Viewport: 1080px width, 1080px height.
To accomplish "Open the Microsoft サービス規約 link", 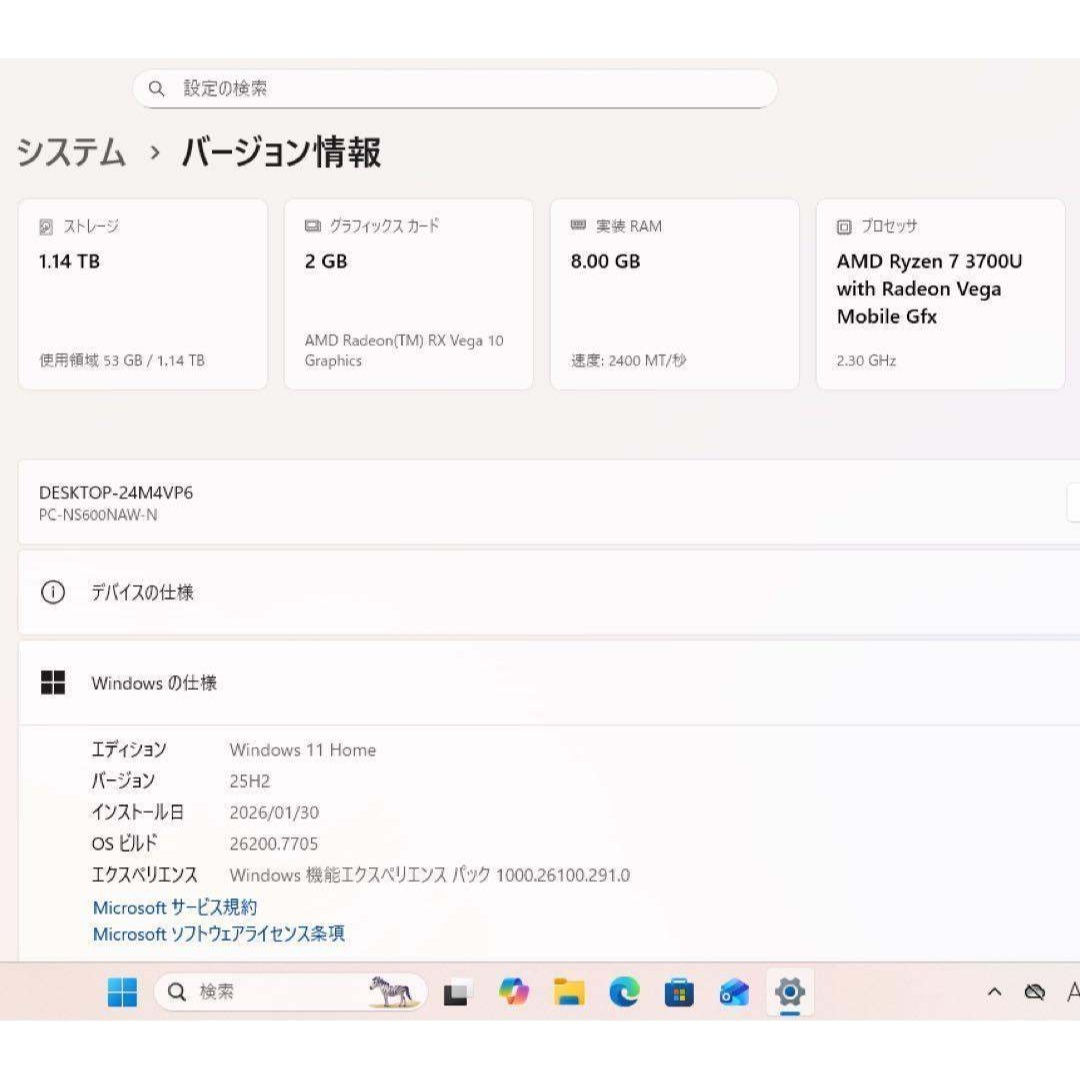I will [174, 908].
